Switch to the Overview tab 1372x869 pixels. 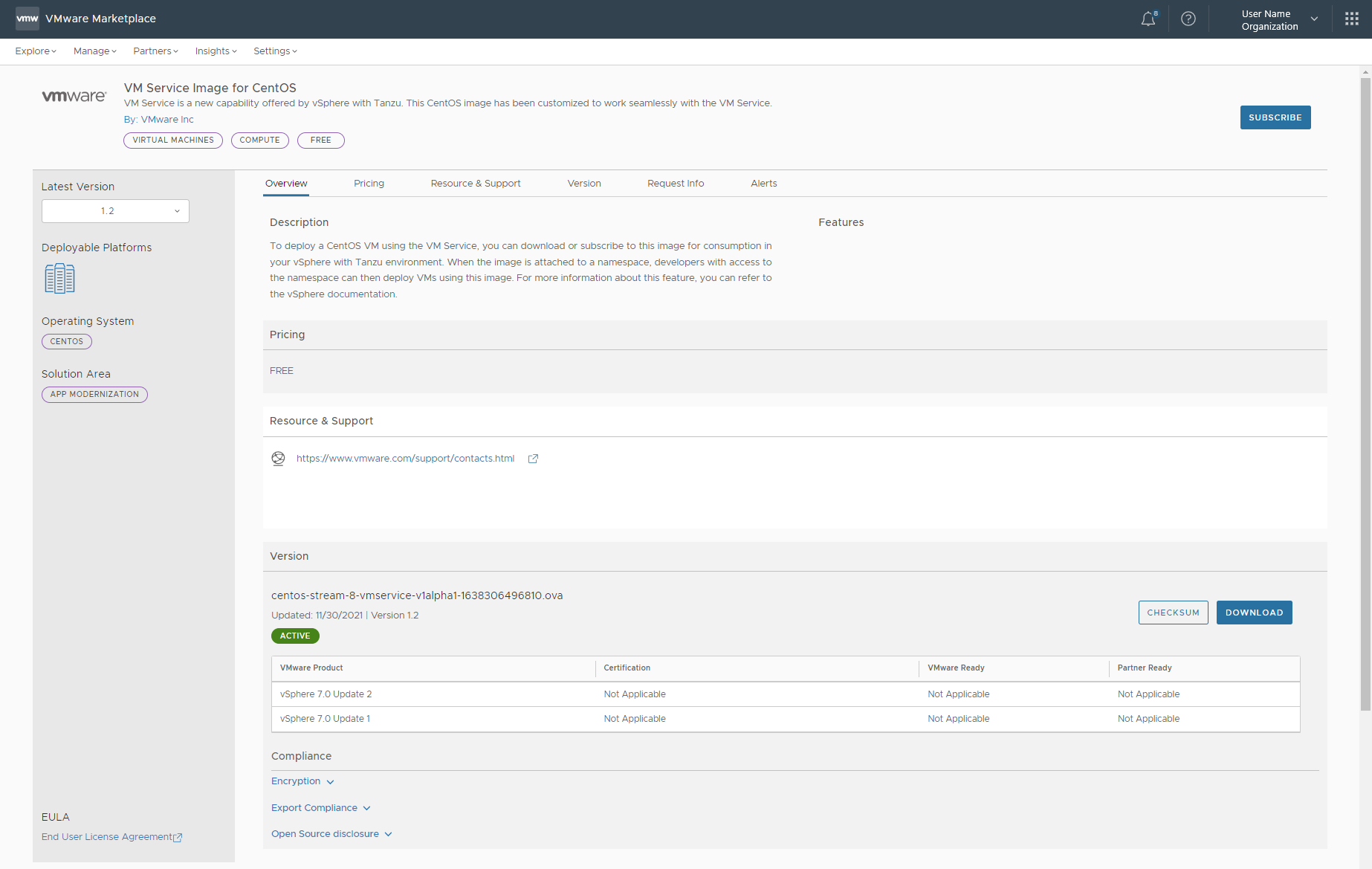(x=286, y=184)
